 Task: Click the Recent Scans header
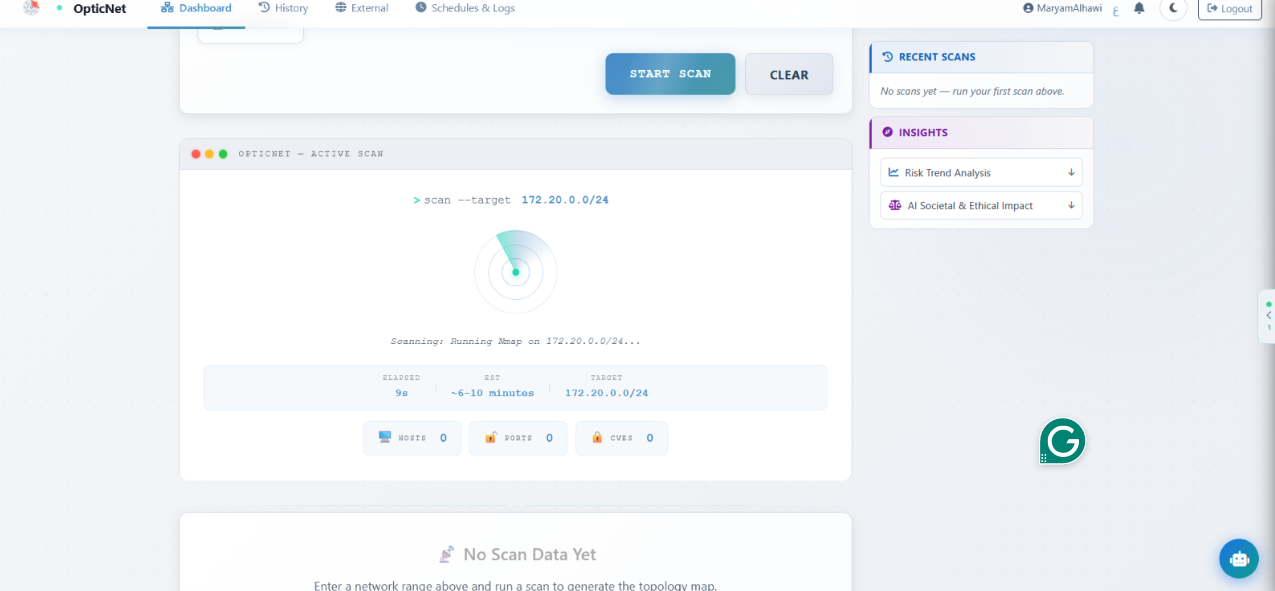[981, 57]
